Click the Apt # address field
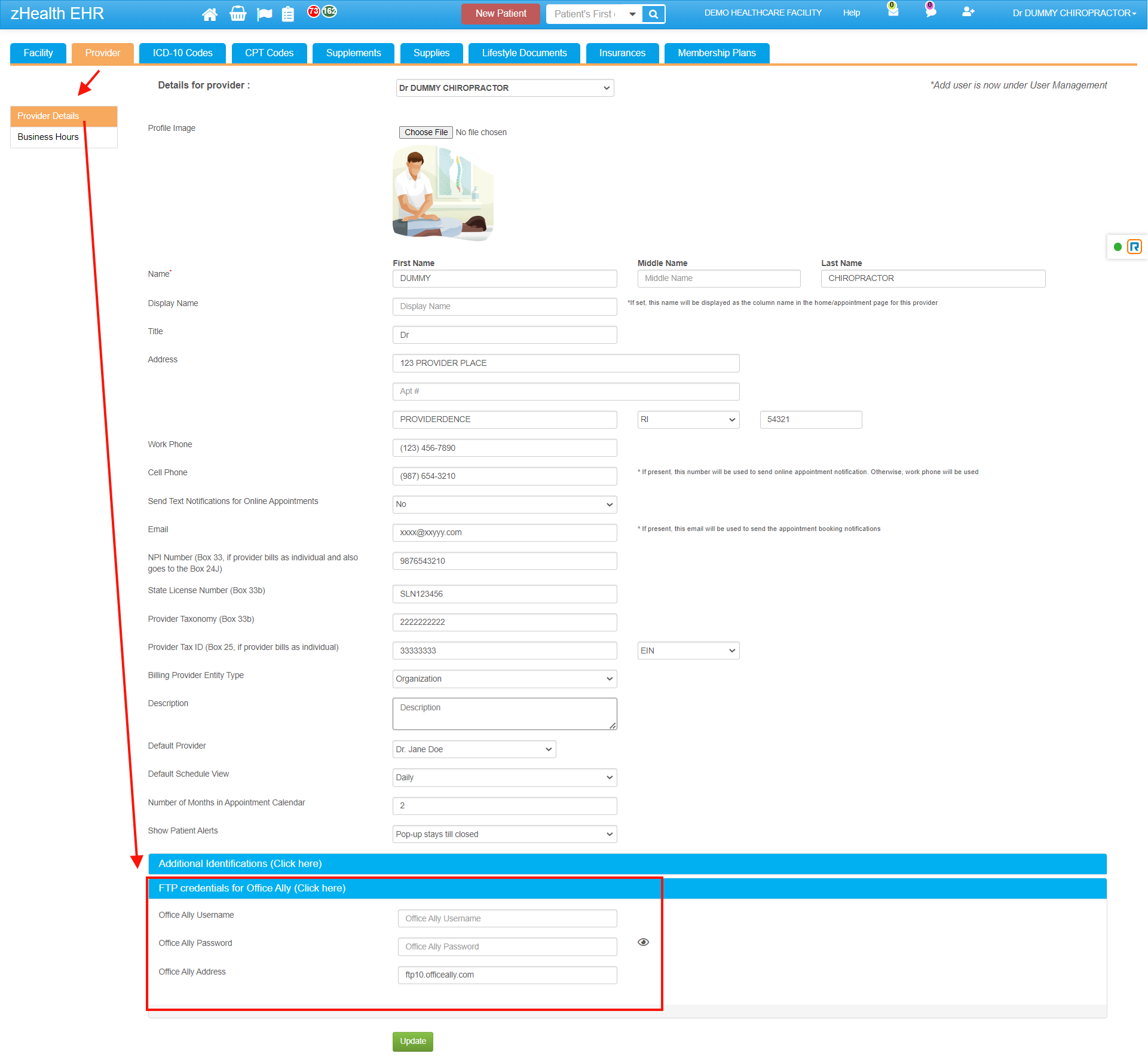Viewport: 1148px width, 1063px height. click(x=566, y=392)
